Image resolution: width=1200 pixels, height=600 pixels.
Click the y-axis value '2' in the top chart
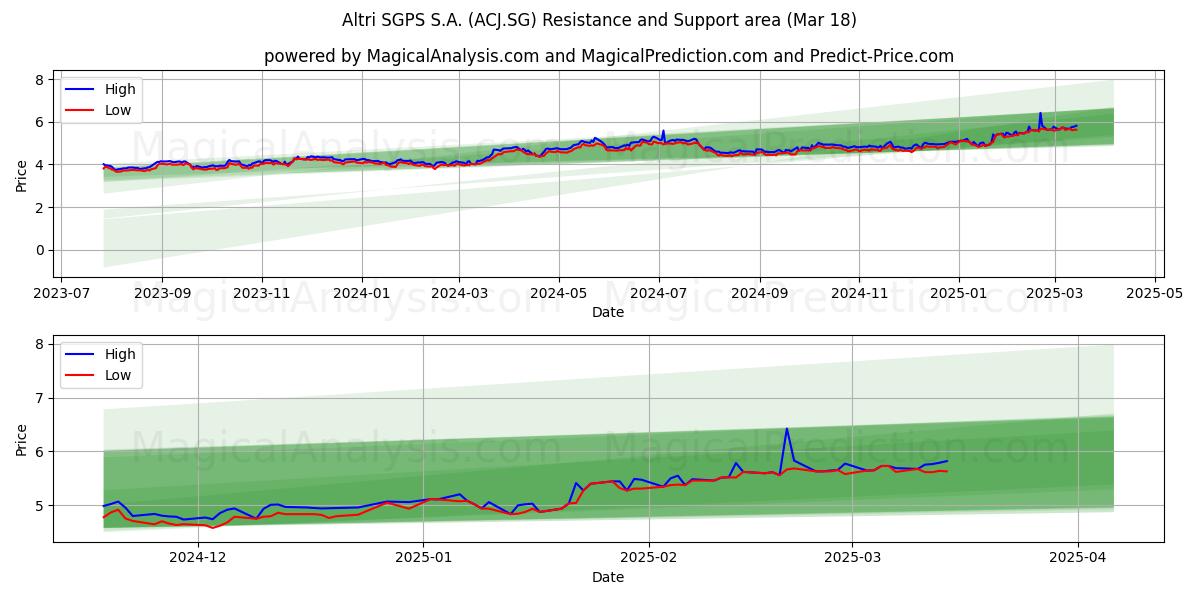(x=38, y=207)
